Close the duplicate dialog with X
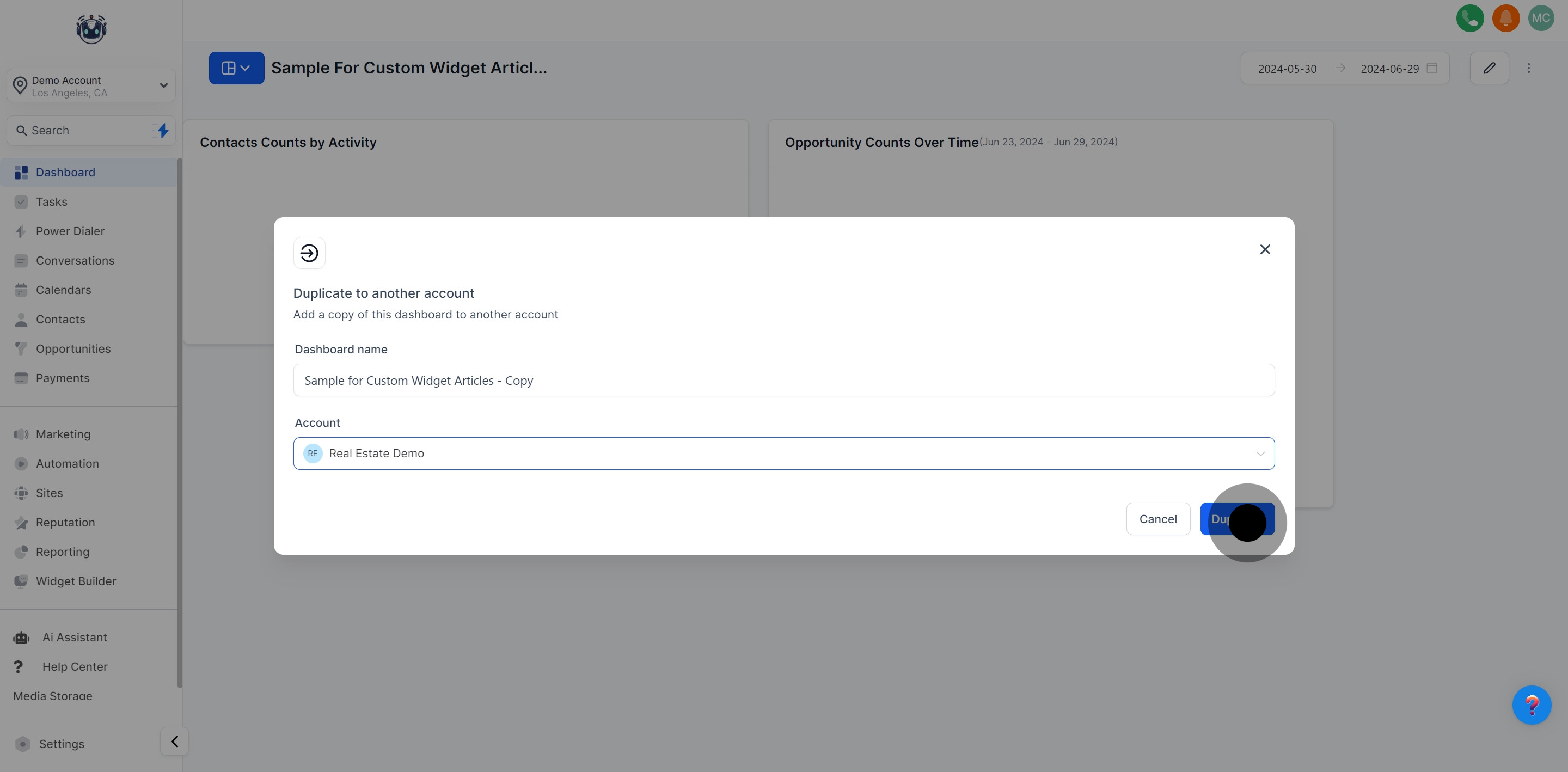The height and width of the screenshot is (772, 1568). coord(1265,250)
